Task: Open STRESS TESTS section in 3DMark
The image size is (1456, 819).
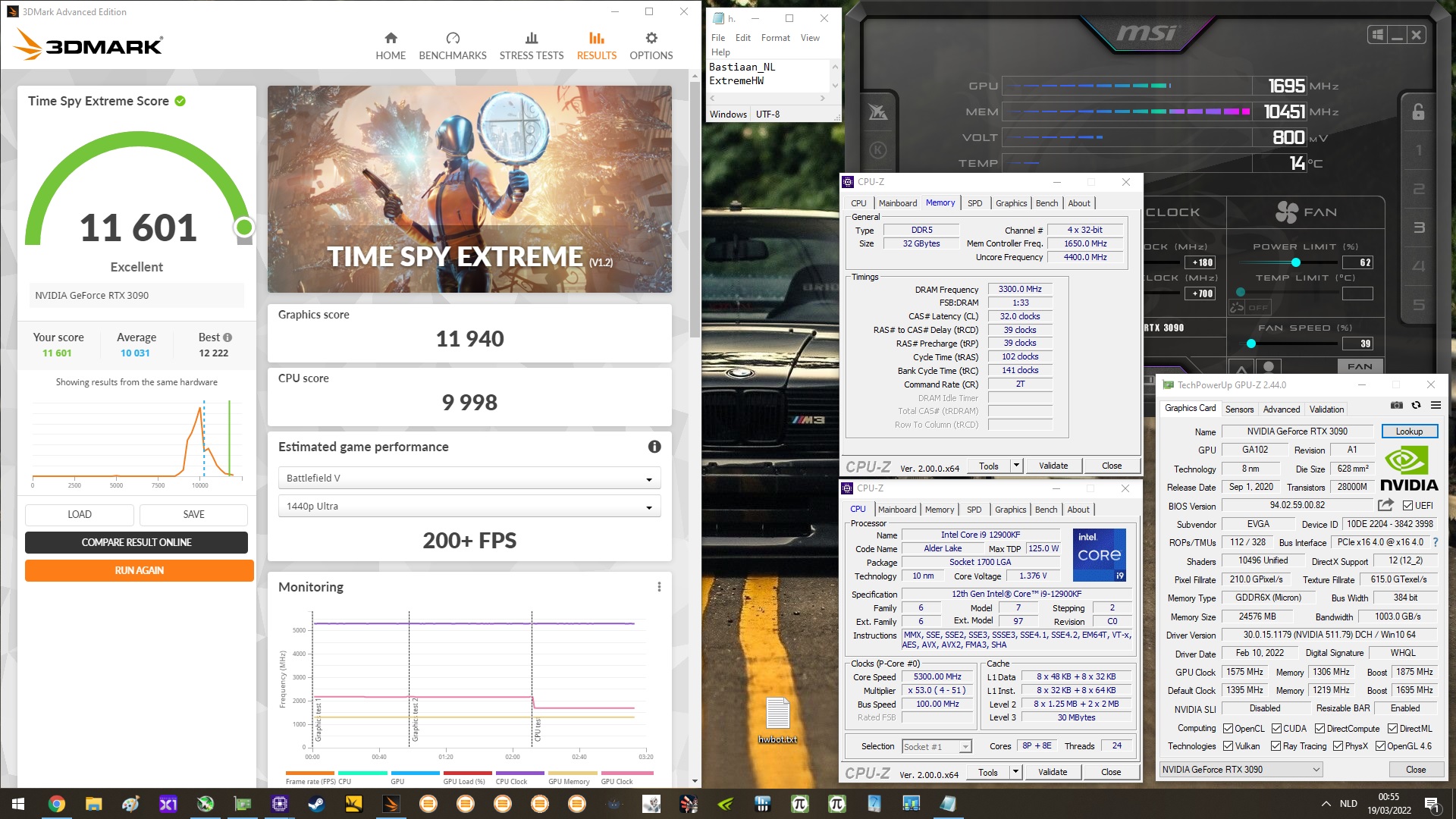Action: (532, 46)
